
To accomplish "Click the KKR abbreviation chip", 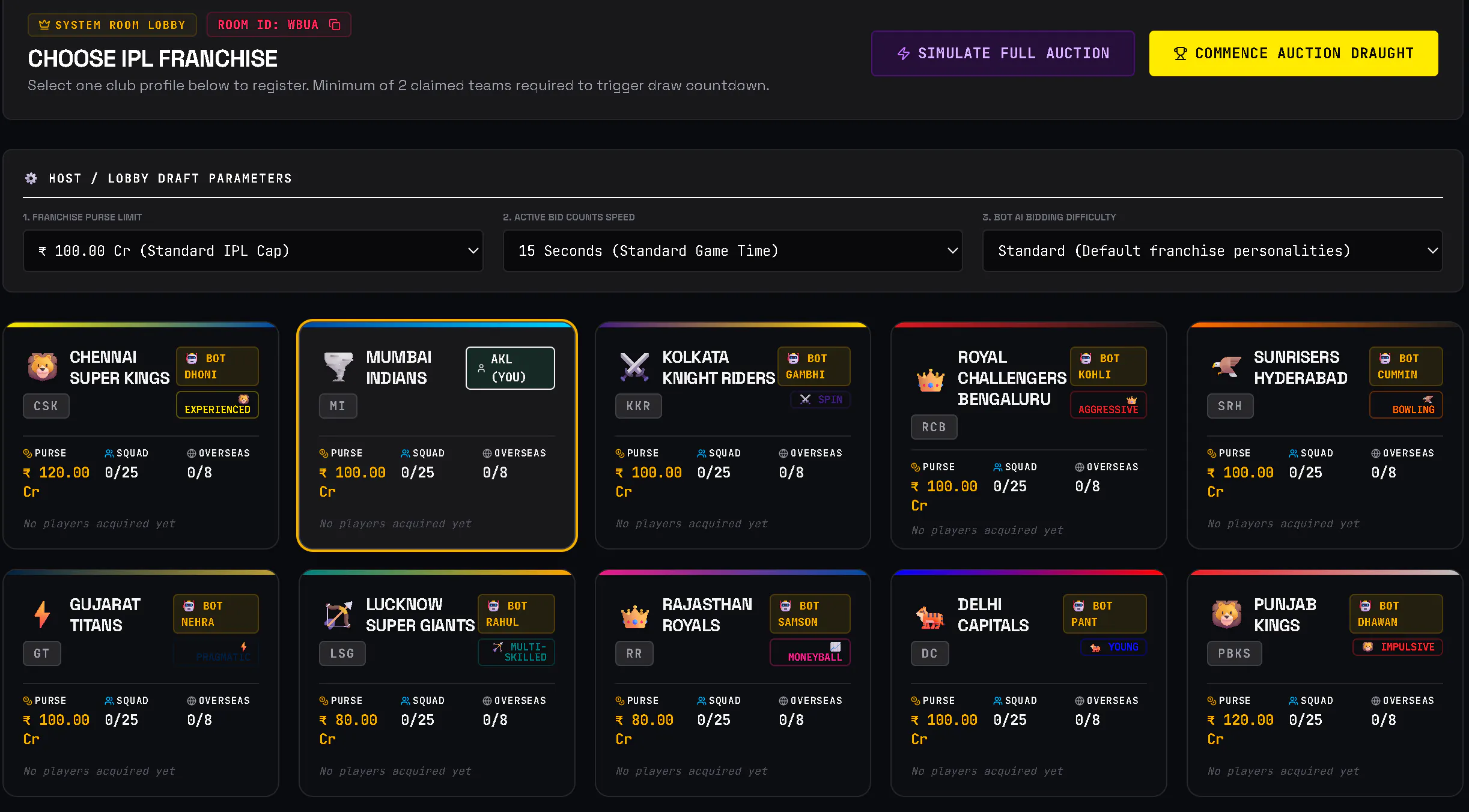I will coord(639,406).
